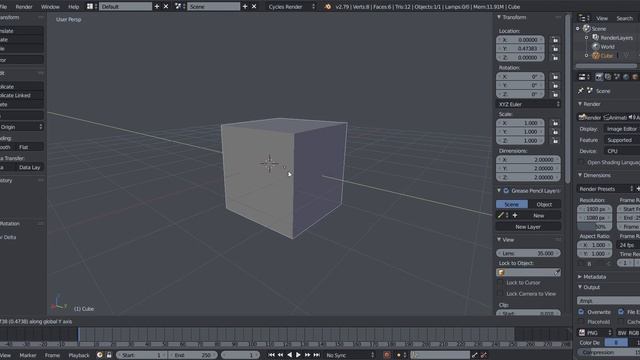640x360 pixels.
Task: Toggle the Overwrite checkbox
Action: pyautogui.click(x=581, y=312)
